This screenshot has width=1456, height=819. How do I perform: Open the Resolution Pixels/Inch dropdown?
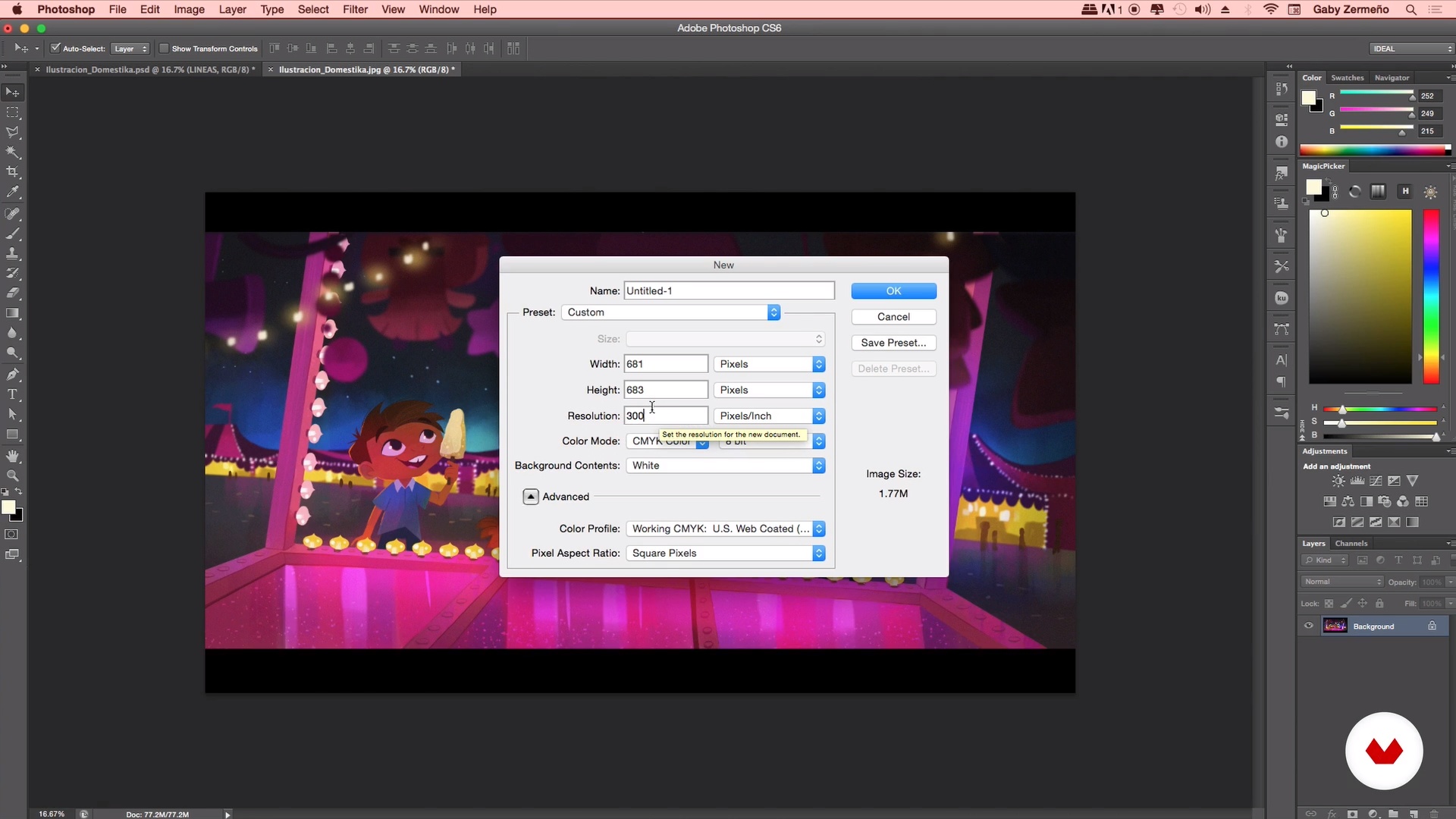[769, 416]
